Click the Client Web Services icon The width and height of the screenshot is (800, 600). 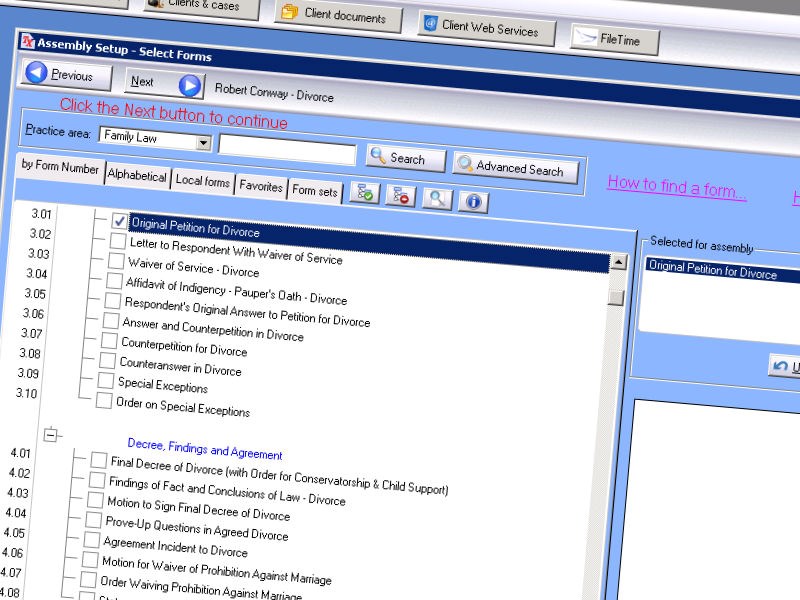point(431,23)
